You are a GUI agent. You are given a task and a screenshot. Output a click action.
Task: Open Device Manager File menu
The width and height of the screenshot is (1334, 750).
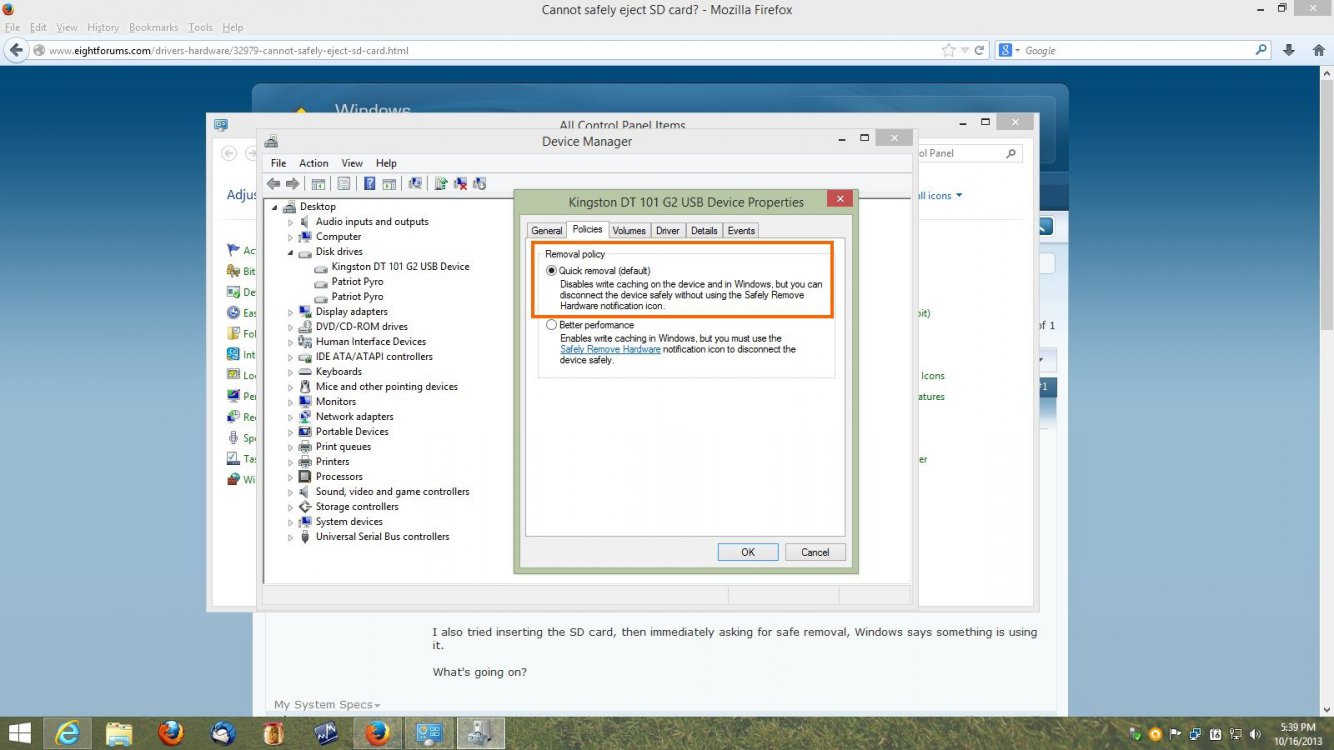pos(278,163)
